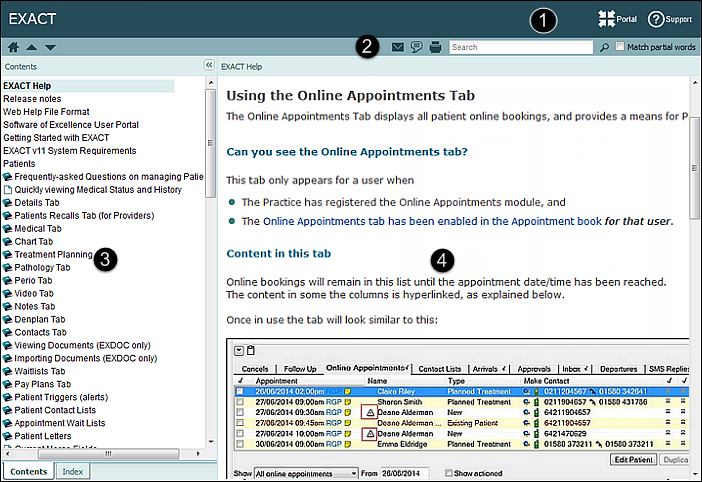Switch to the Index tab
Viewport: 702px width, 482px height.
(x=73, y=472)
